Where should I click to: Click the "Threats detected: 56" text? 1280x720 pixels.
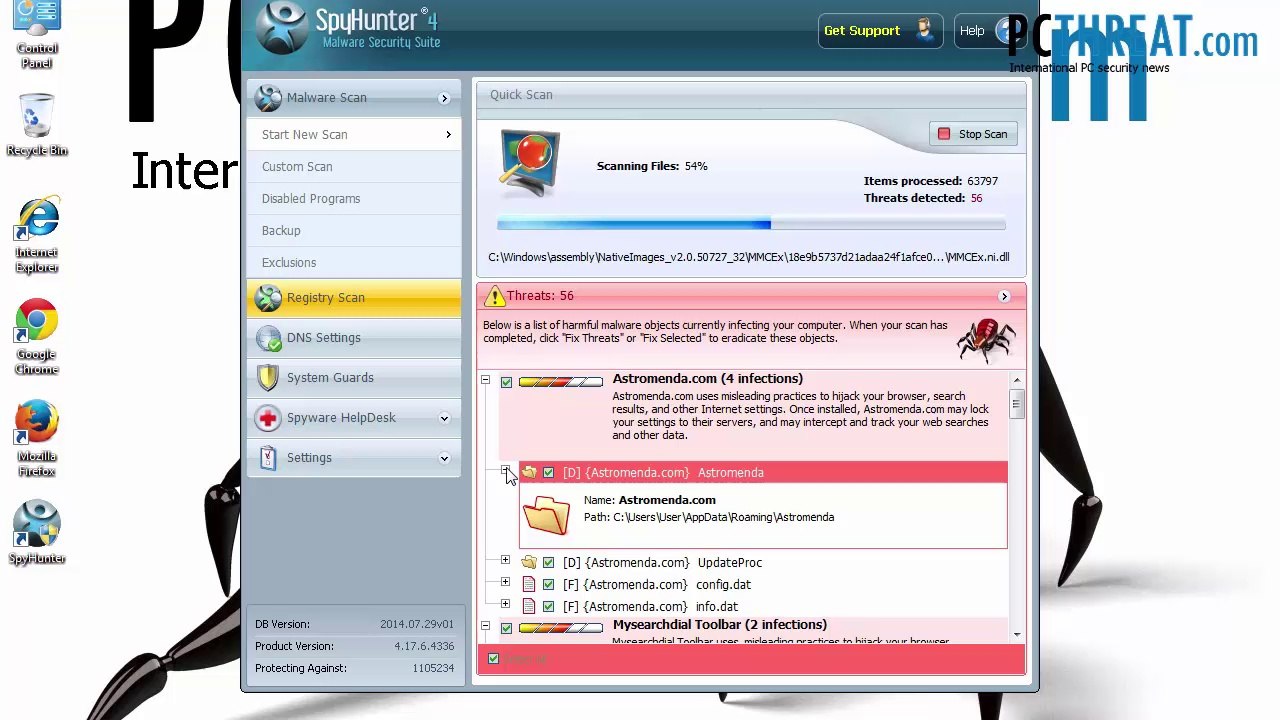click(923, 198)
